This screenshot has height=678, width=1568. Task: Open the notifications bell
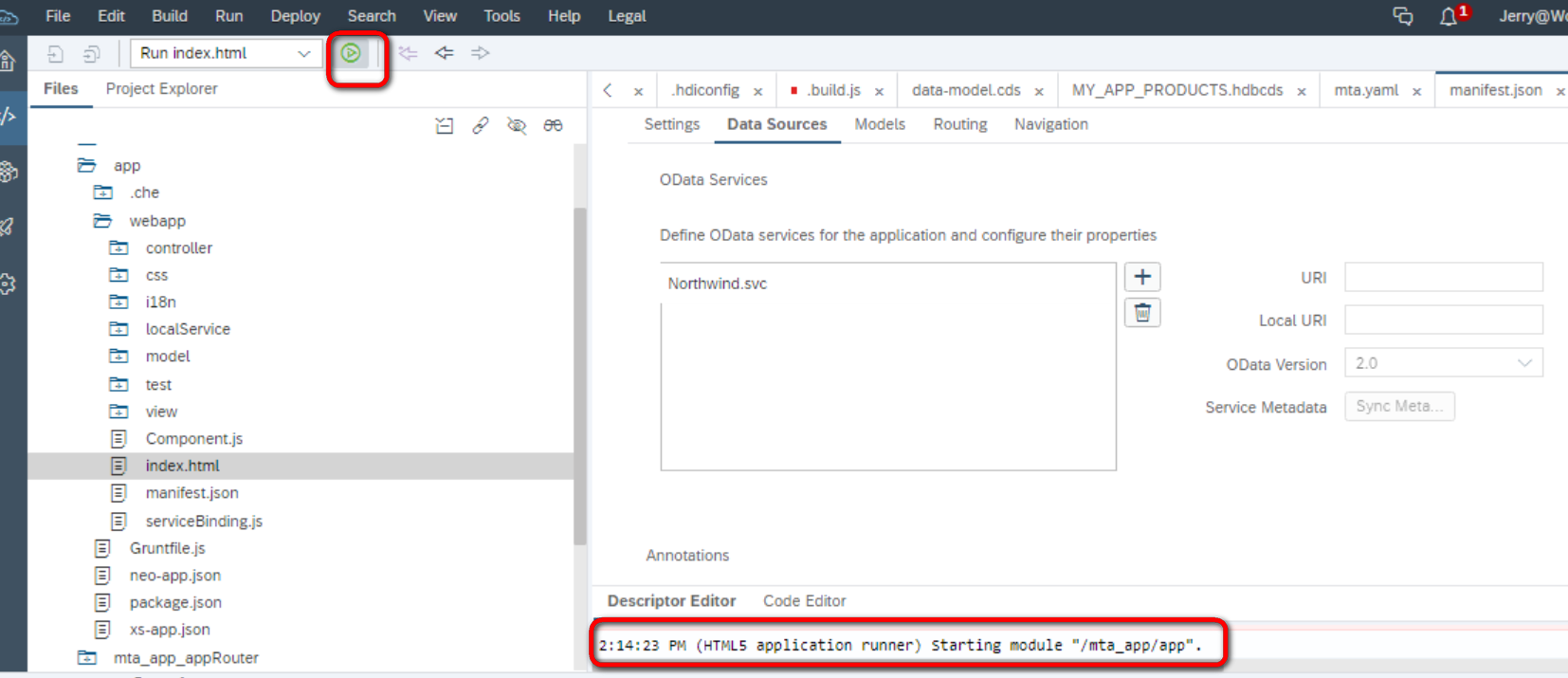point(1449,16)
